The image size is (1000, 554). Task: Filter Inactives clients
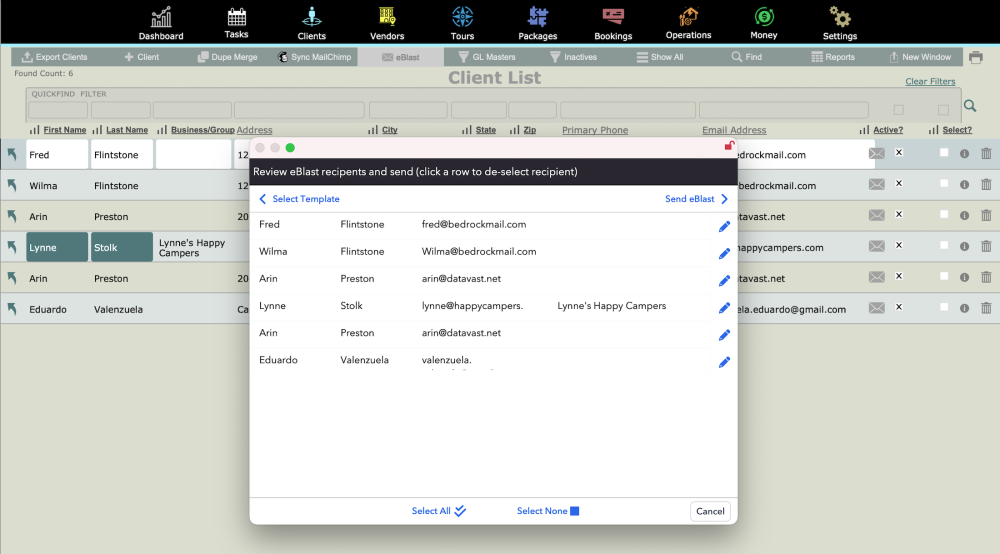coord(573,57)
